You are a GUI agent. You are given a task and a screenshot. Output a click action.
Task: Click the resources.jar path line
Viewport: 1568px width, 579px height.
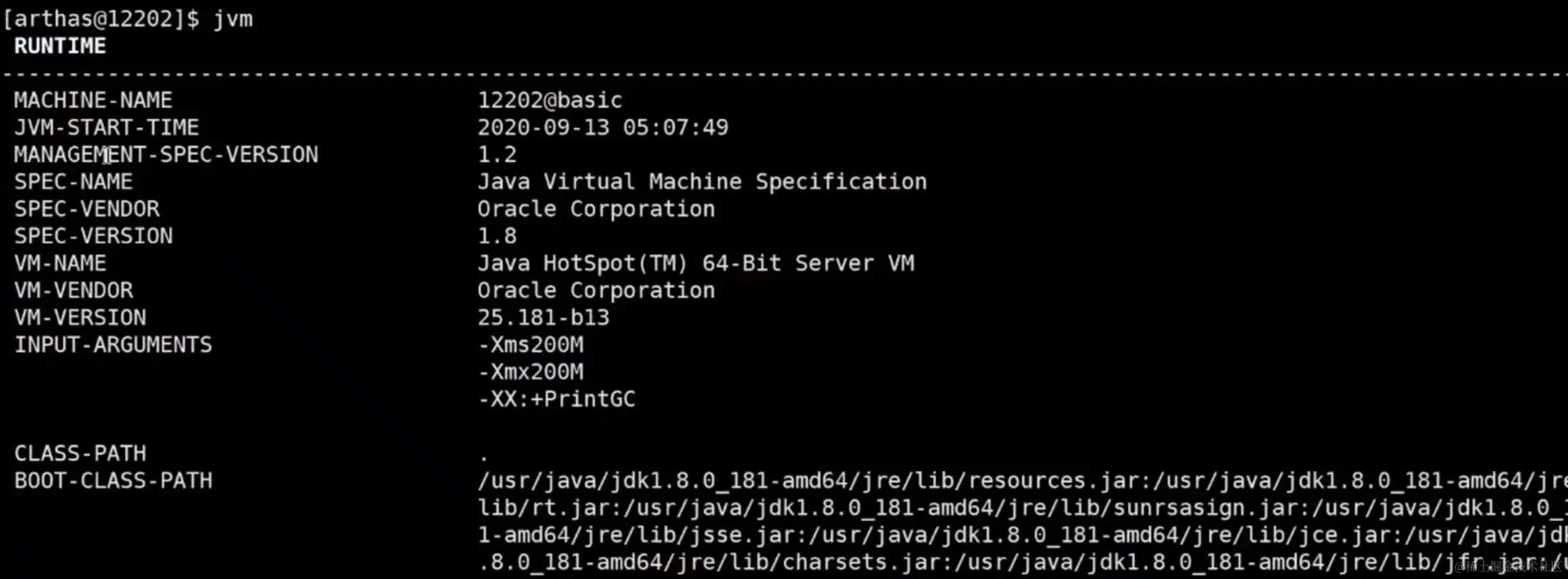point(1023,481)
